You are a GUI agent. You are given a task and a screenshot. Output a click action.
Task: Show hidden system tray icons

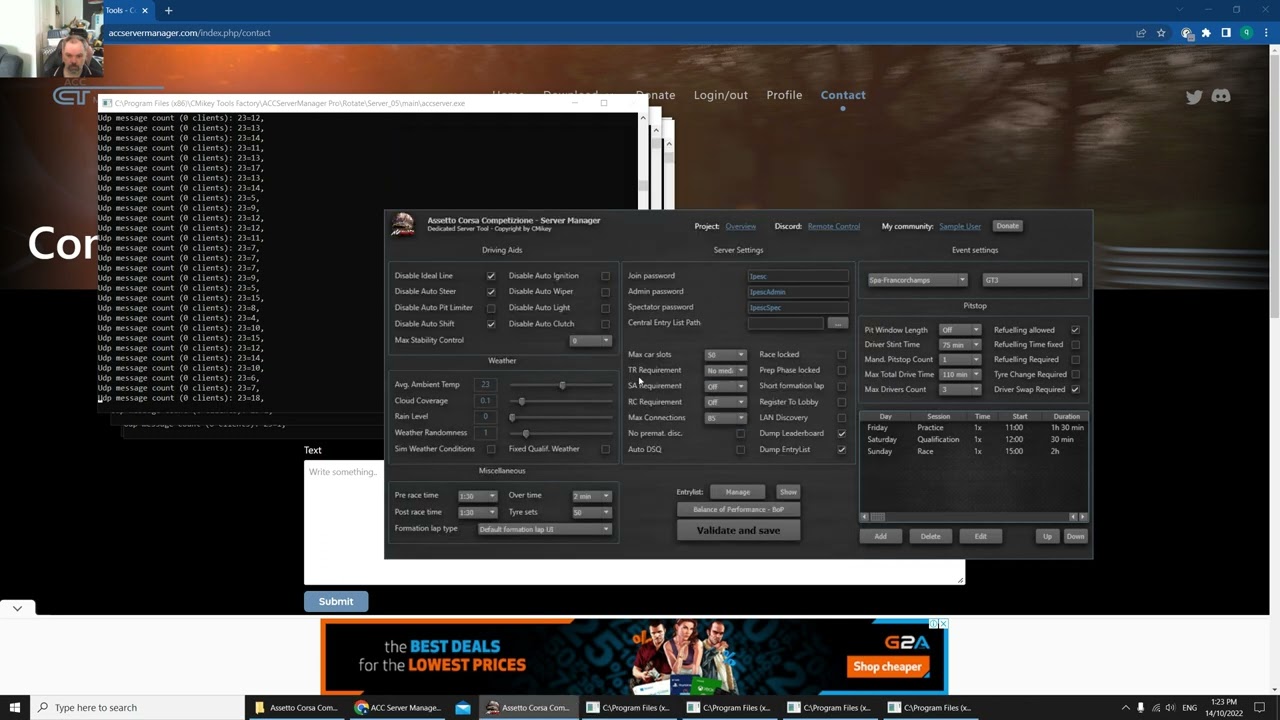(x=1125, y=707)
